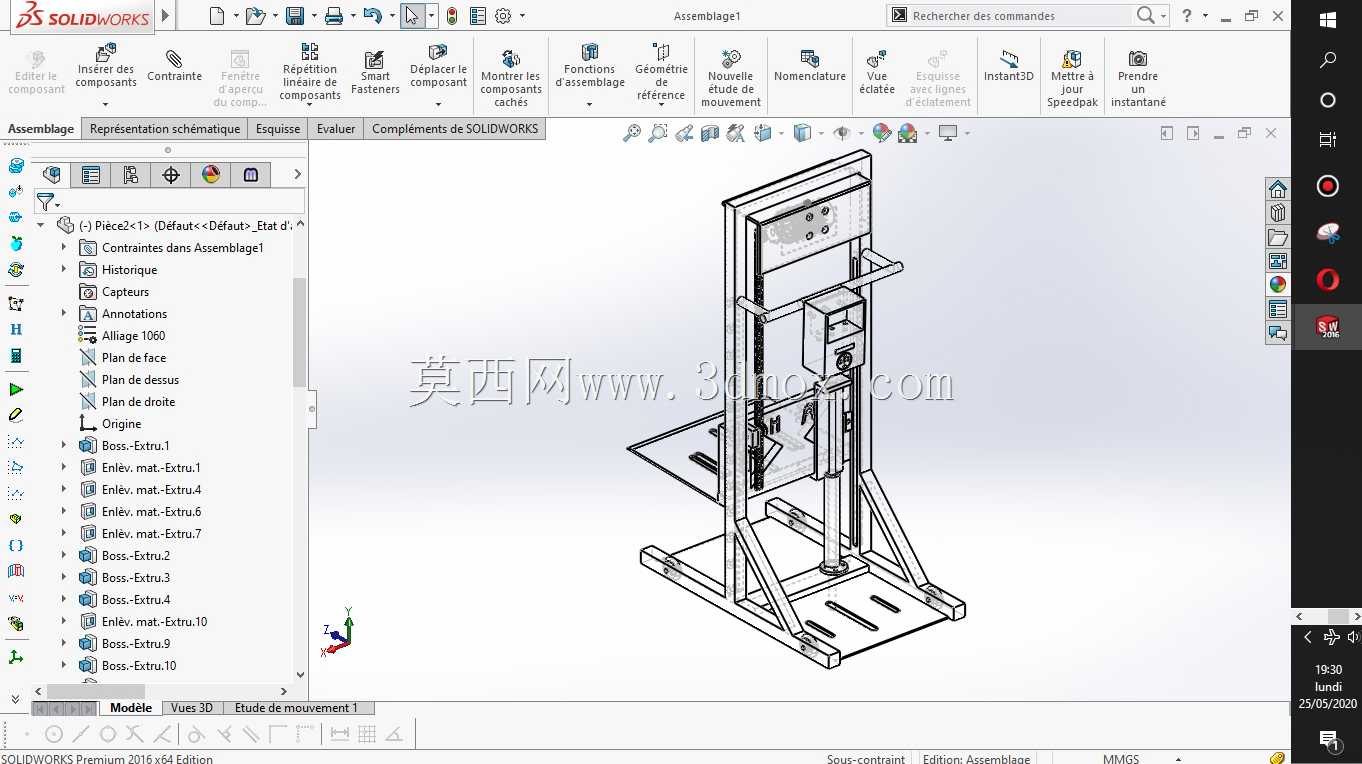Click the Print toolbar icon
Viewport: 1362px width, 764px height.
[x=334, y=16]
